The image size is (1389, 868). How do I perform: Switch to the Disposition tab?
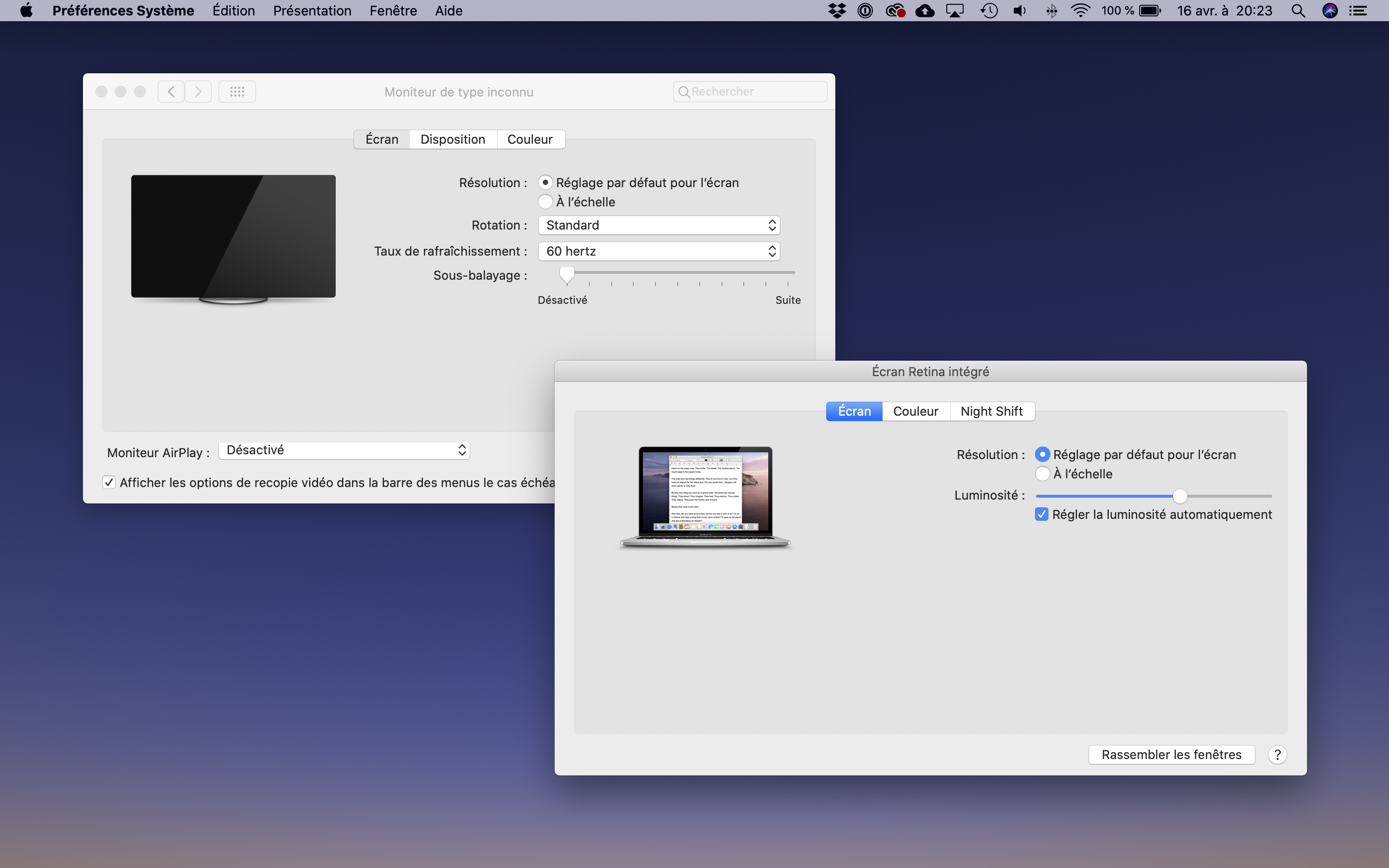click(x=452, y=139)
